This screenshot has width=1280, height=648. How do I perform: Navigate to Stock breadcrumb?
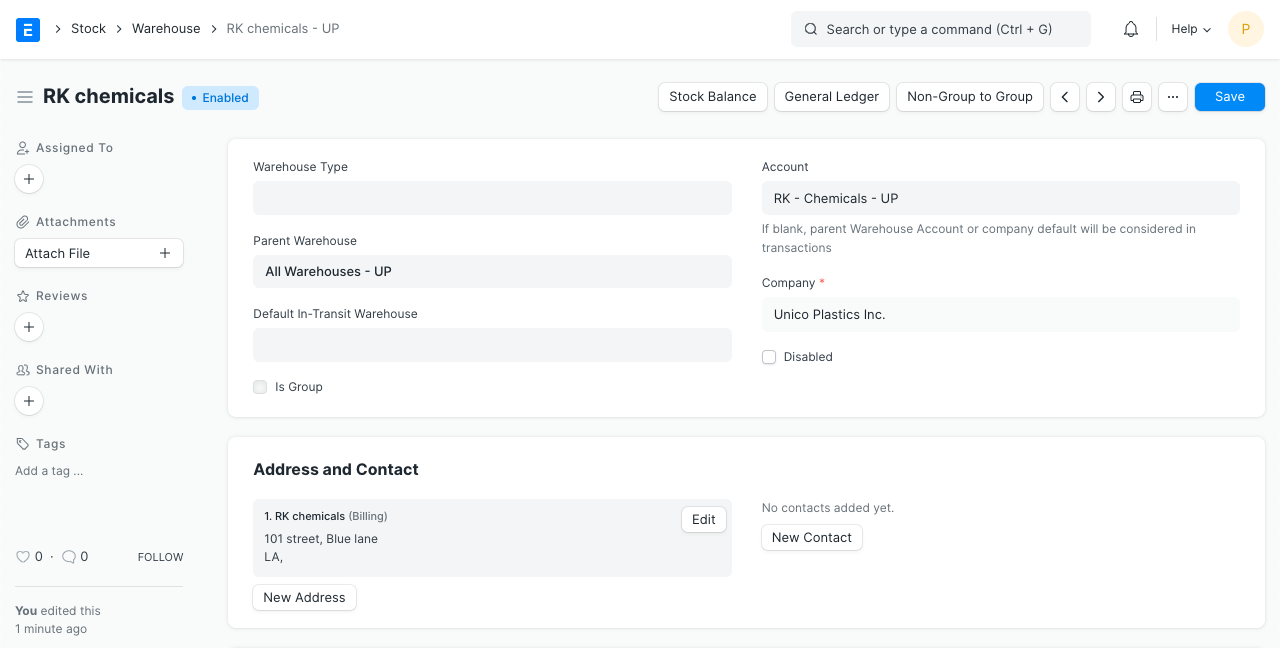click(88, 29)
